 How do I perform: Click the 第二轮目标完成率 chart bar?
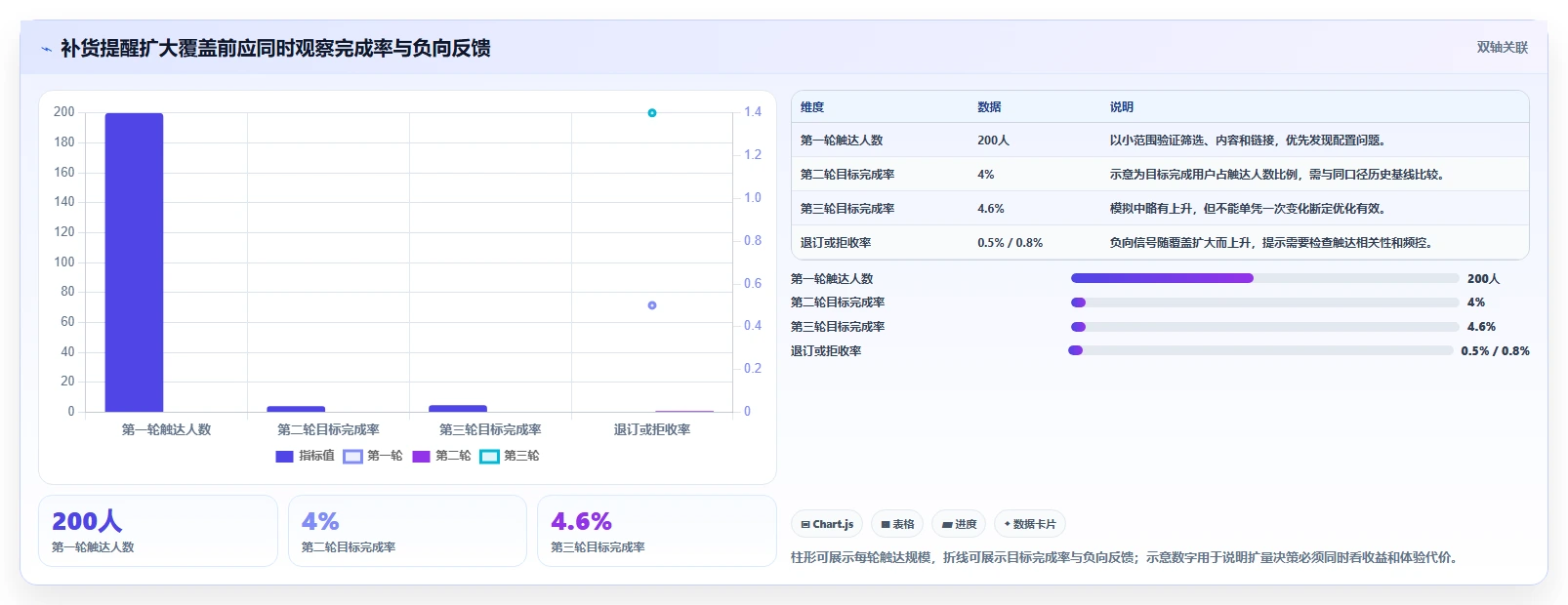pos(296,409)
